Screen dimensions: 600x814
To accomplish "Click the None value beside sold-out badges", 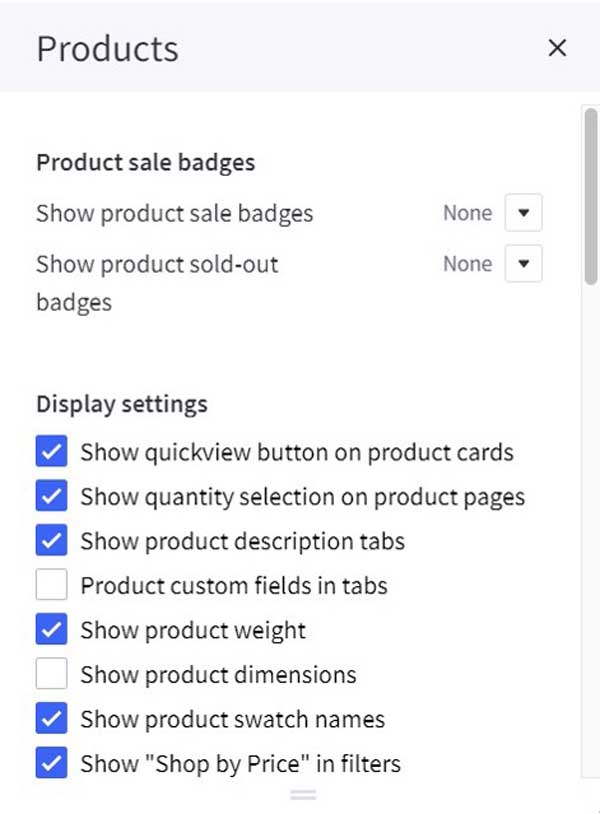I will pos(467,264).
